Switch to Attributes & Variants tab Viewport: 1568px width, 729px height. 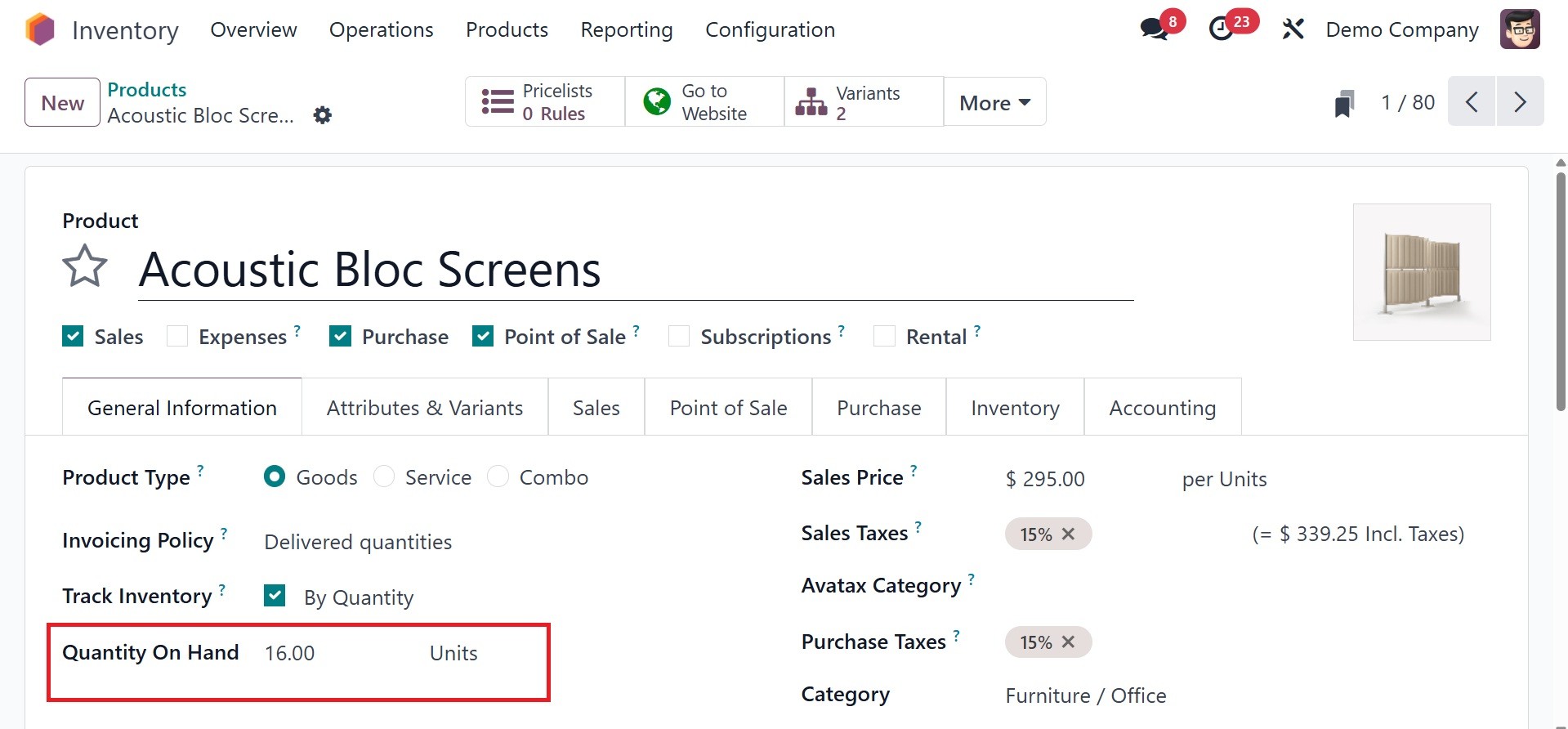coord(424,408)
